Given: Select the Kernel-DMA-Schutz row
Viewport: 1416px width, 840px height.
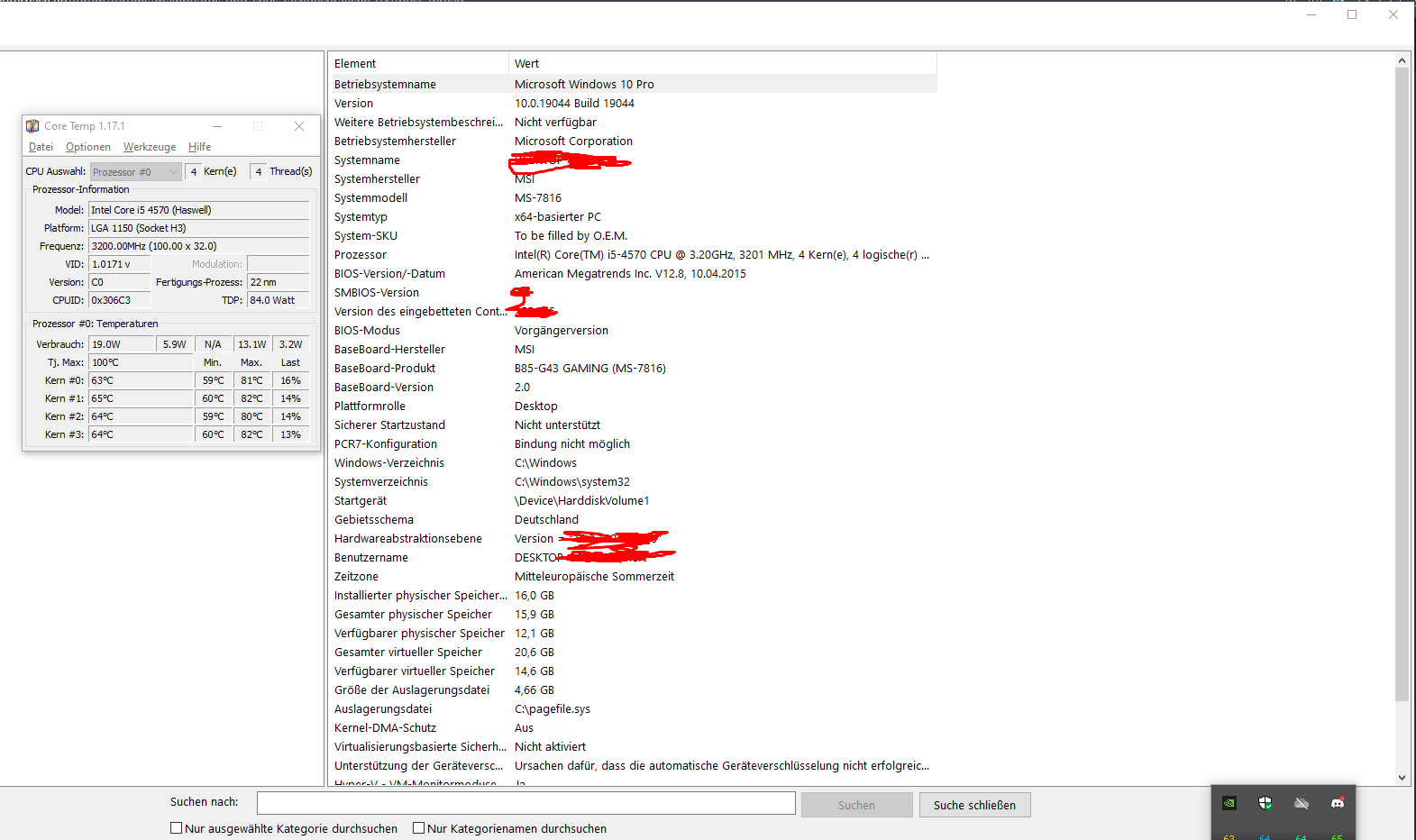Looking at the screenshot, I should click(x=633, y=727).
